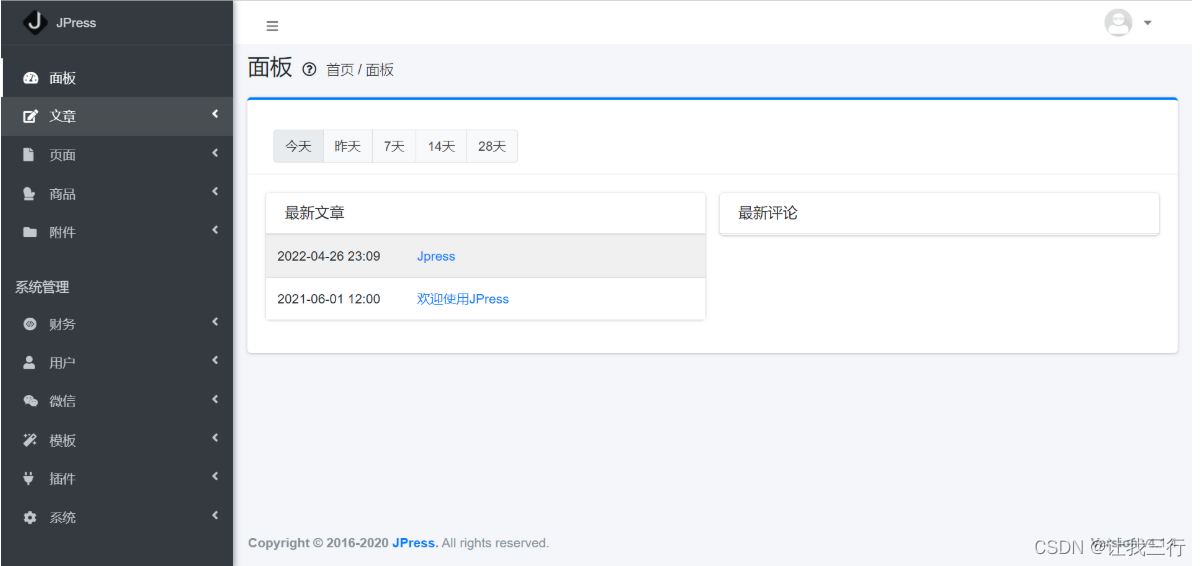1201x566 pixels.
Task: Click the 商品 icon in sidebar
Action: (x=29, y=194)
